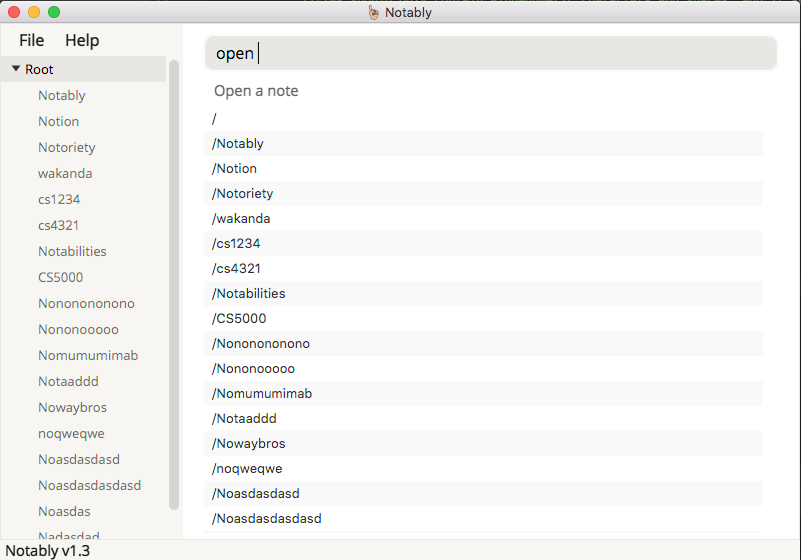The width and height of the screenshot is (801, 560).
Task: Select Nowaybros in the sidebar tree
Action: (x=73, y=408)
